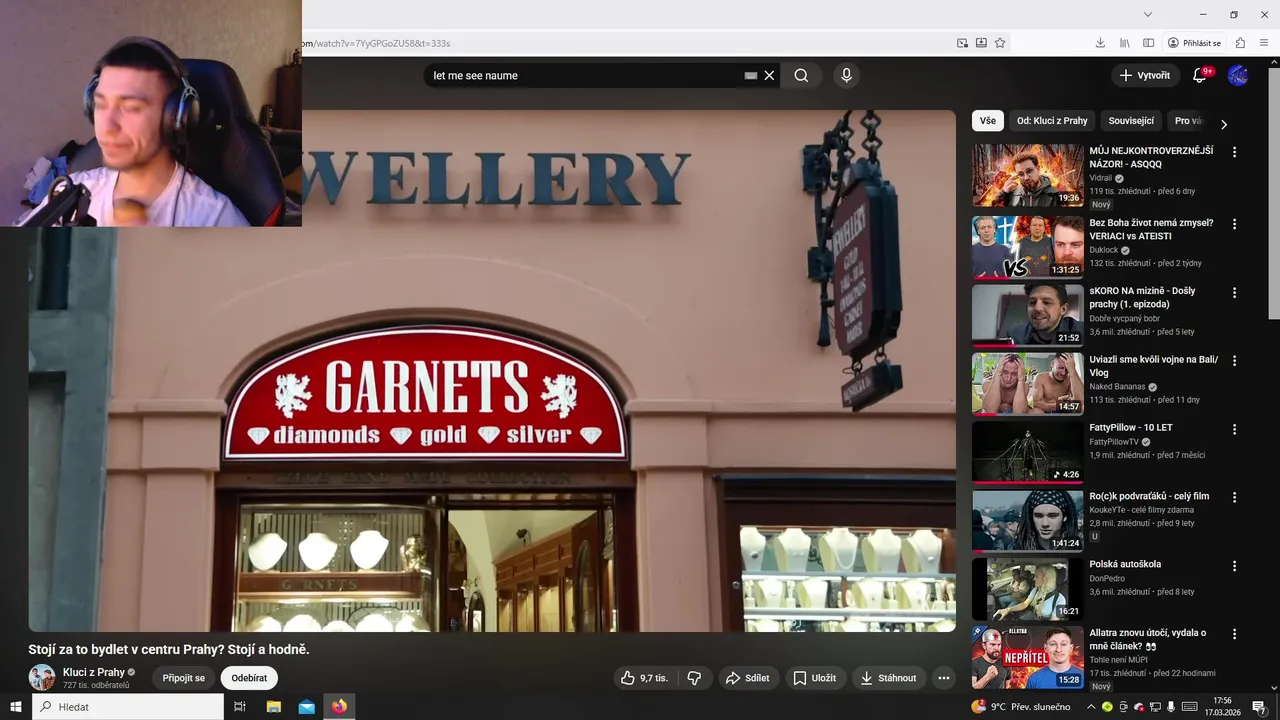1280x720 pixels.
Task: Click the YouTube search magnifier button
Action: tap(801, 75)
